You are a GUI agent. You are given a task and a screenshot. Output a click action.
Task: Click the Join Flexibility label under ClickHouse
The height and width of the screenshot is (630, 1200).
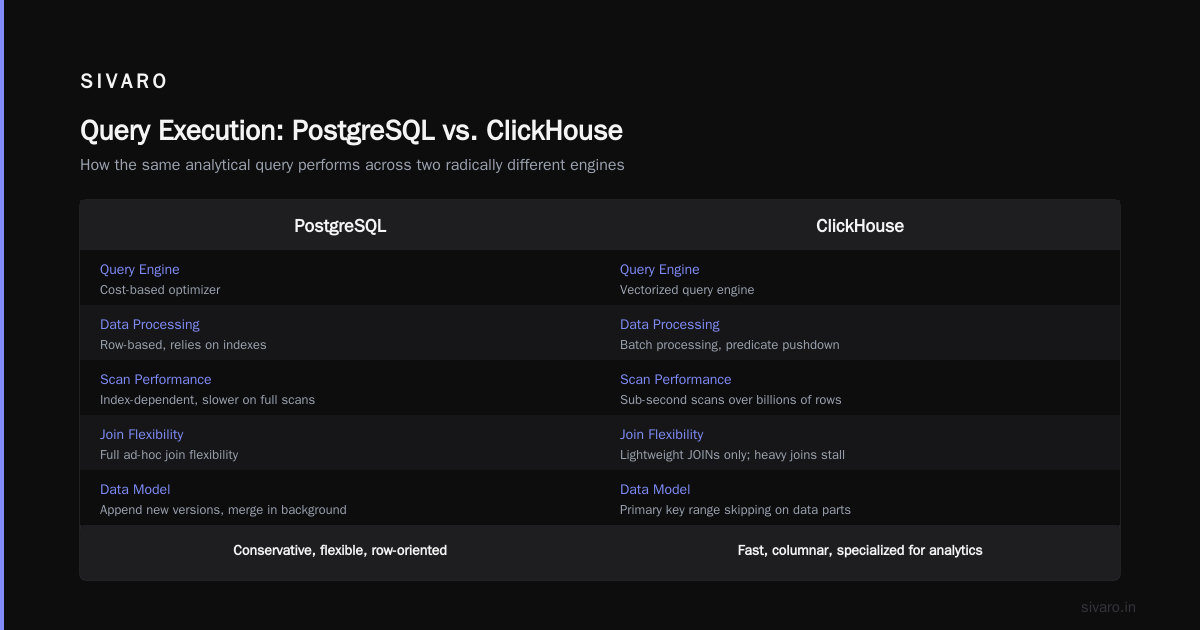tap(662, 435)
